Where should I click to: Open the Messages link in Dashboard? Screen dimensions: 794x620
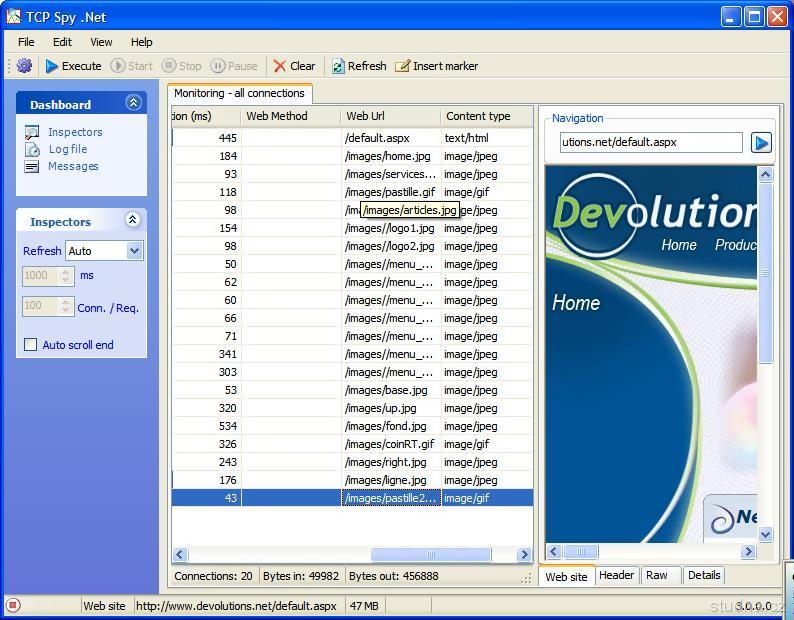pyautogui.click(x=73, y=166)
